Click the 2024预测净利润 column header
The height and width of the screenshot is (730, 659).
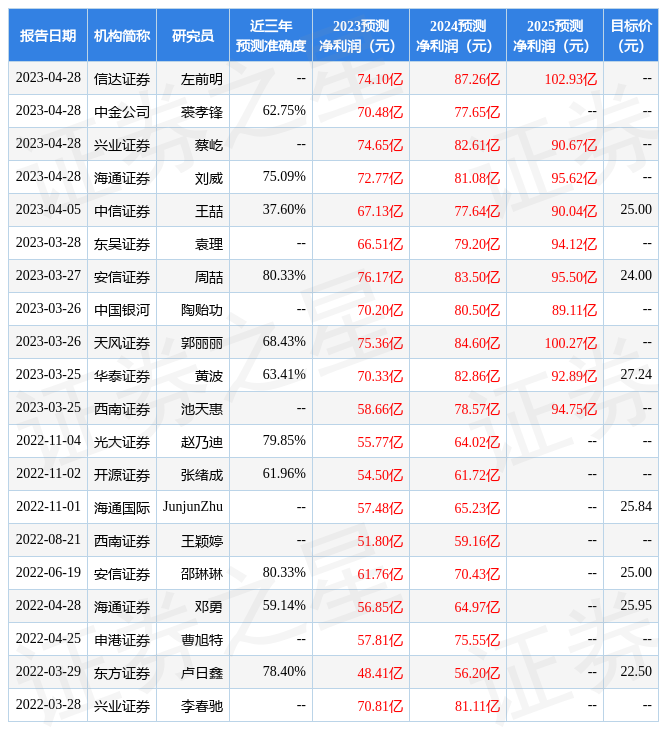pos(458,35)
